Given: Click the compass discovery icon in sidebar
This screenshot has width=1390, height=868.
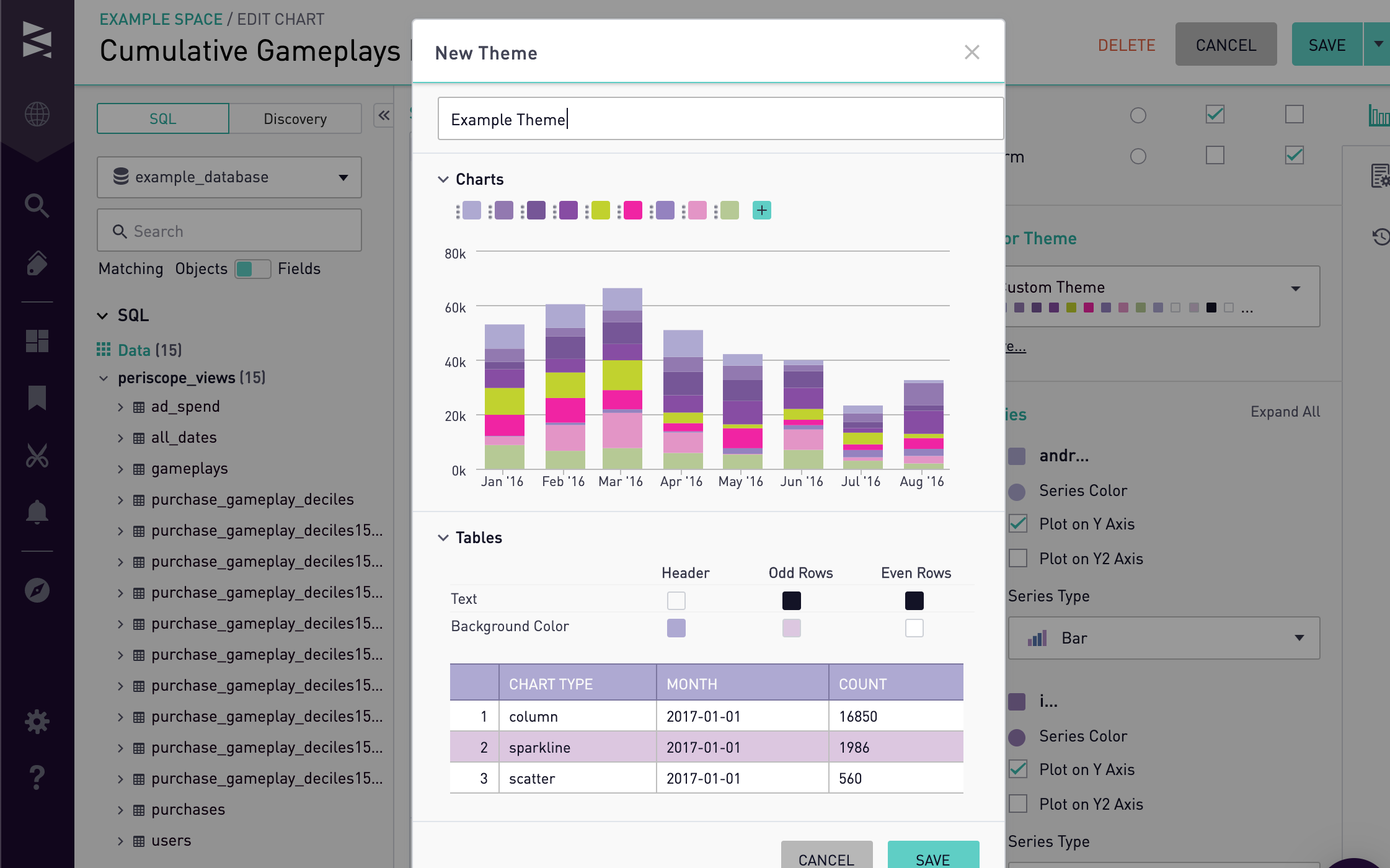Looking at the screenshot, I should pos(37,590).
